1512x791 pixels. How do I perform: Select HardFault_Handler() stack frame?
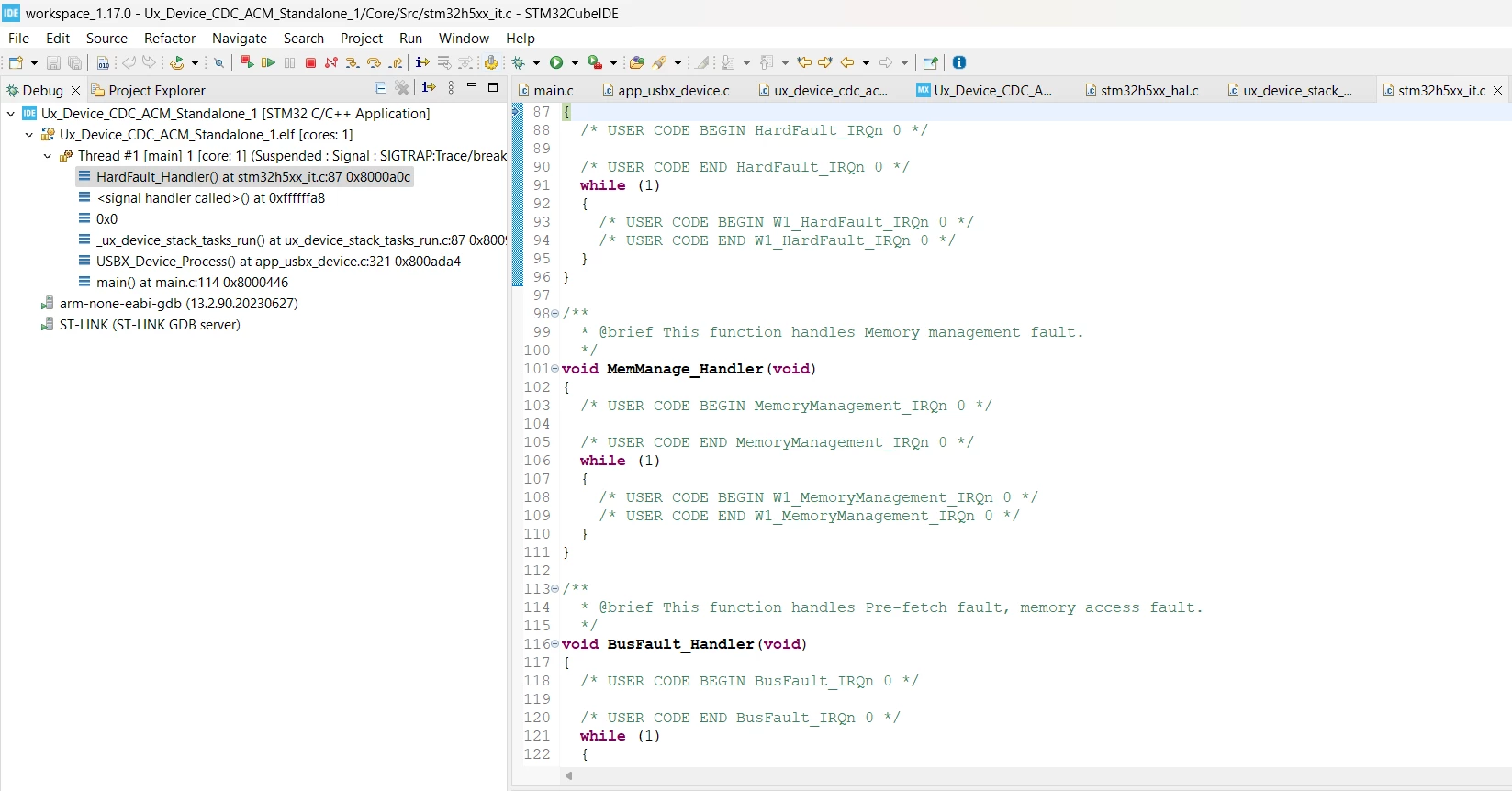click(x=244, y=177)
